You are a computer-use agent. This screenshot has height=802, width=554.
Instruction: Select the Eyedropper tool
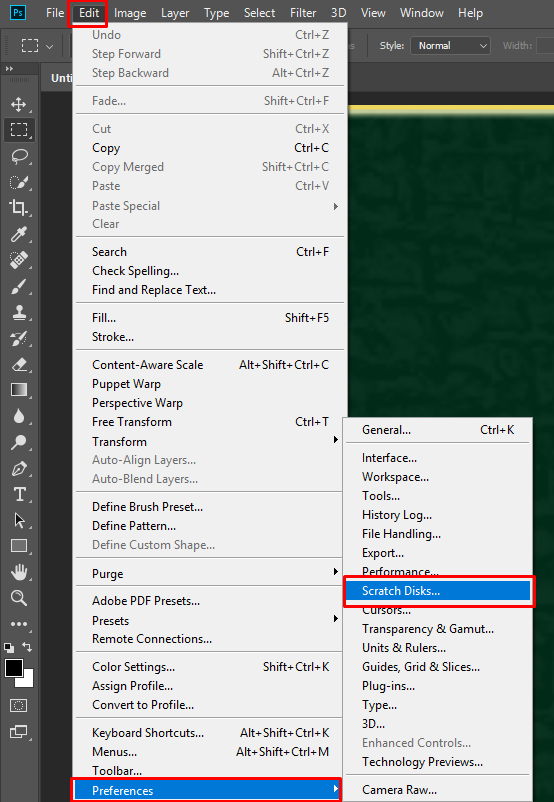point(19,234)
